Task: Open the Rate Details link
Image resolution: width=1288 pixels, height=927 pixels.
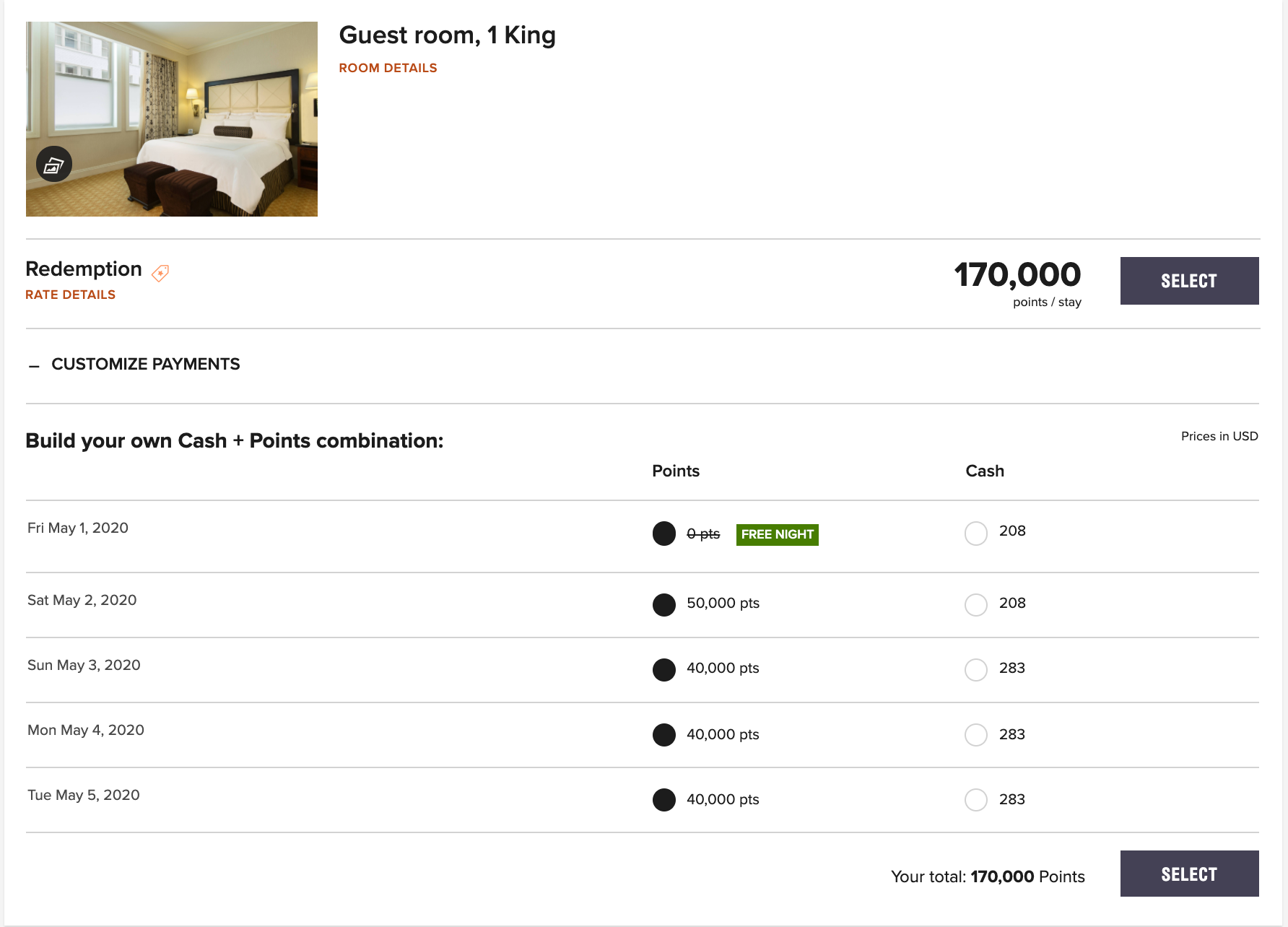Action: (70, 295)
